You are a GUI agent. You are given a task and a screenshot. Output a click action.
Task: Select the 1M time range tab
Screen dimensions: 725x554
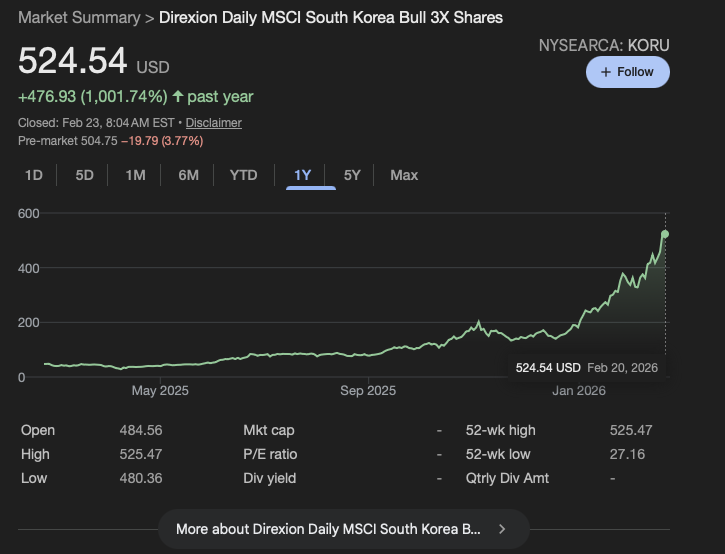pyautogui.click(x=135, y=175)
